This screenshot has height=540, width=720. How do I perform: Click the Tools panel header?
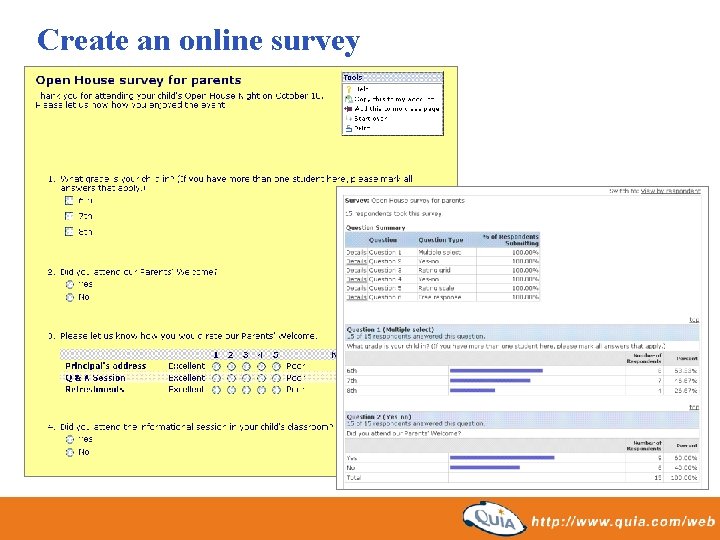[x=393, y=78]
